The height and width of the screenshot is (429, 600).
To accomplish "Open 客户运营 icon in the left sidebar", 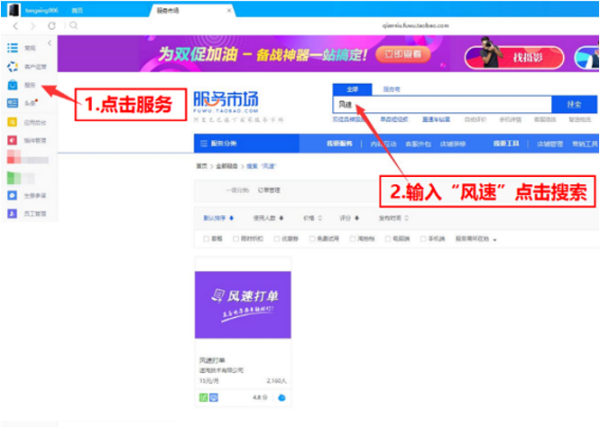I will 11,66.
